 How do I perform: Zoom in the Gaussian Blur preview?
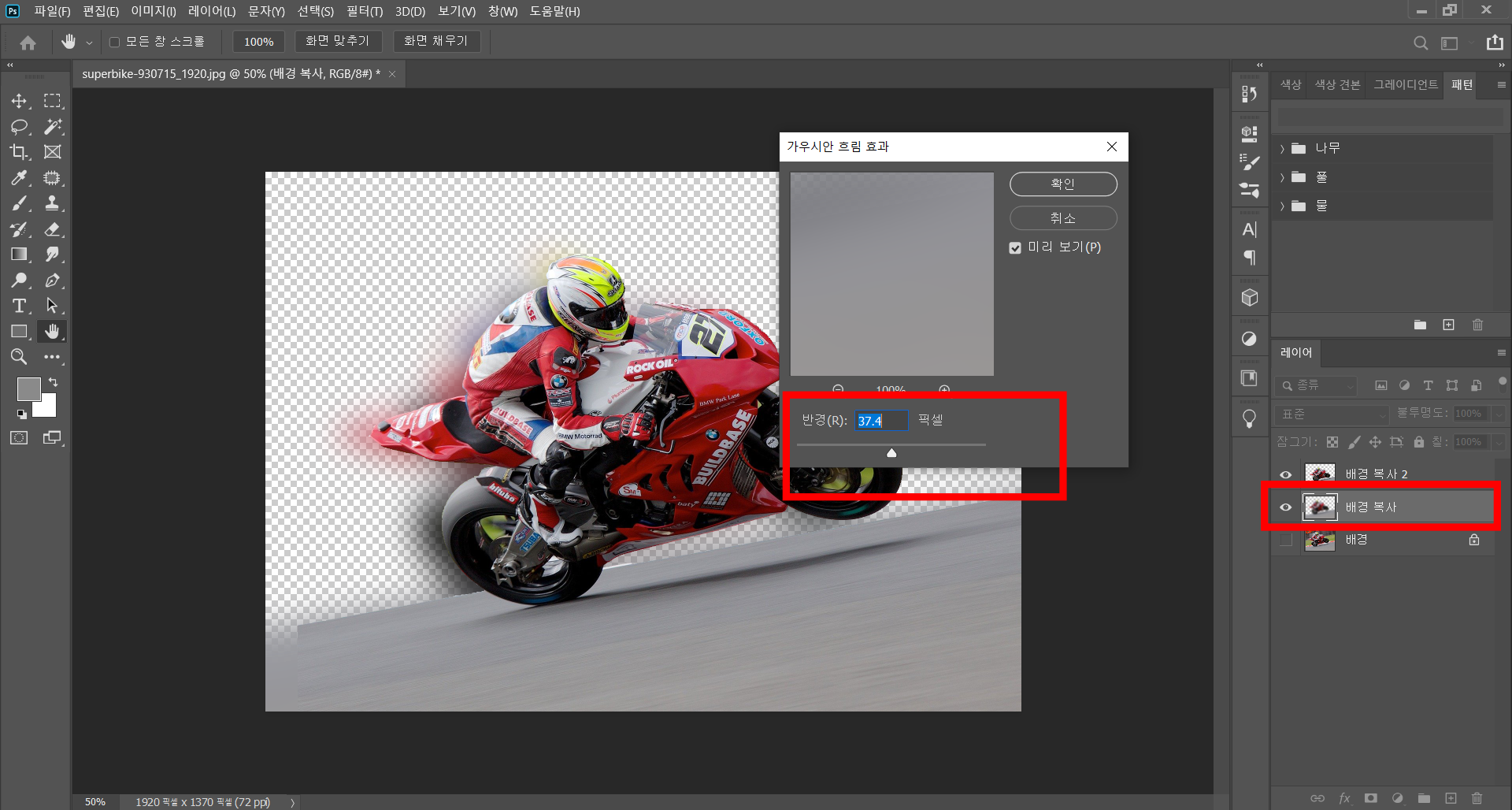pos(944,389)
